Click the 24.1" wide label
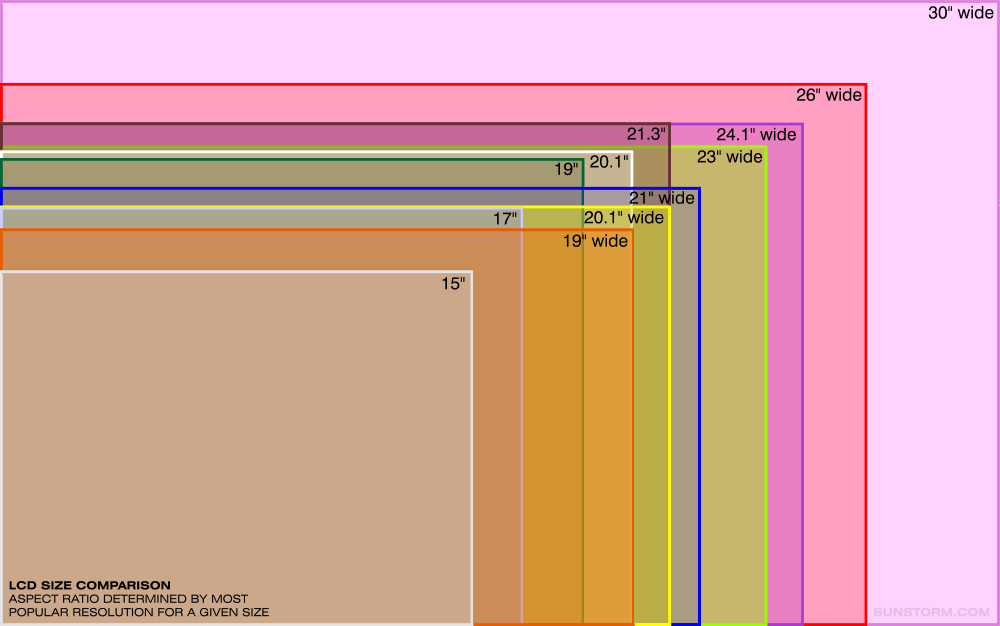Image resolution: width=1000 pixels, height=626 pixels. click(756, 135)
